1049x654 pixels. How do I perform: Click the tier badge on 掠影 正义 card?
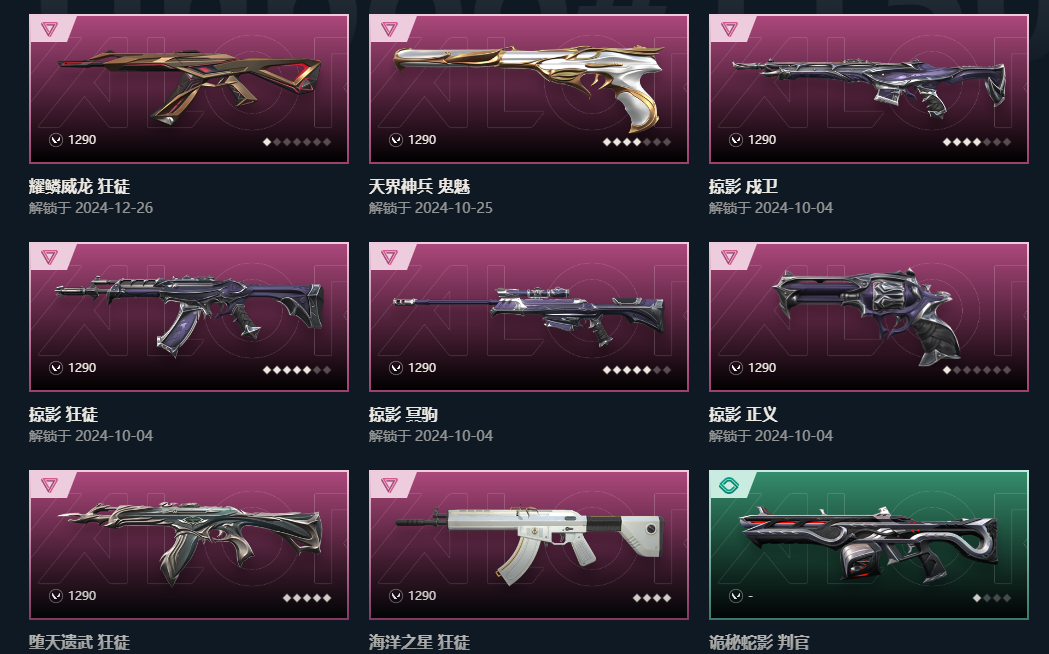point(729,257)
